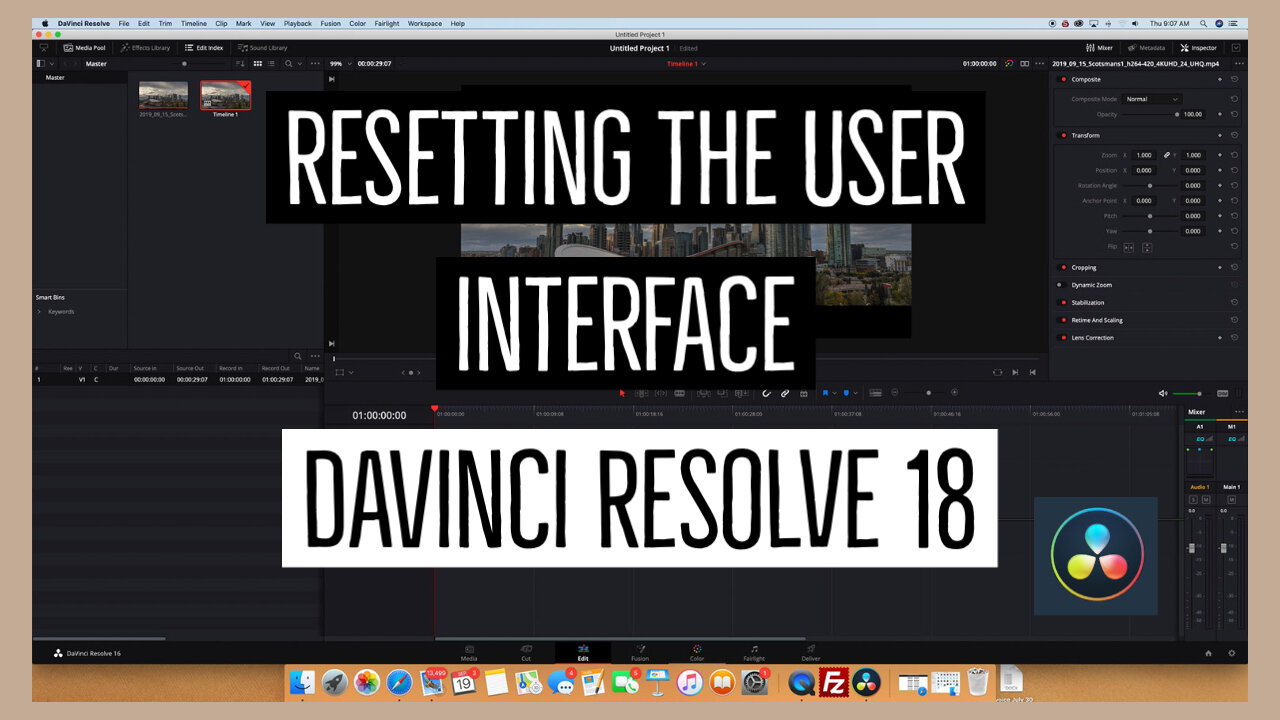
Task: Click the blue flag icon in timeline toolbar
Action: 826,393
